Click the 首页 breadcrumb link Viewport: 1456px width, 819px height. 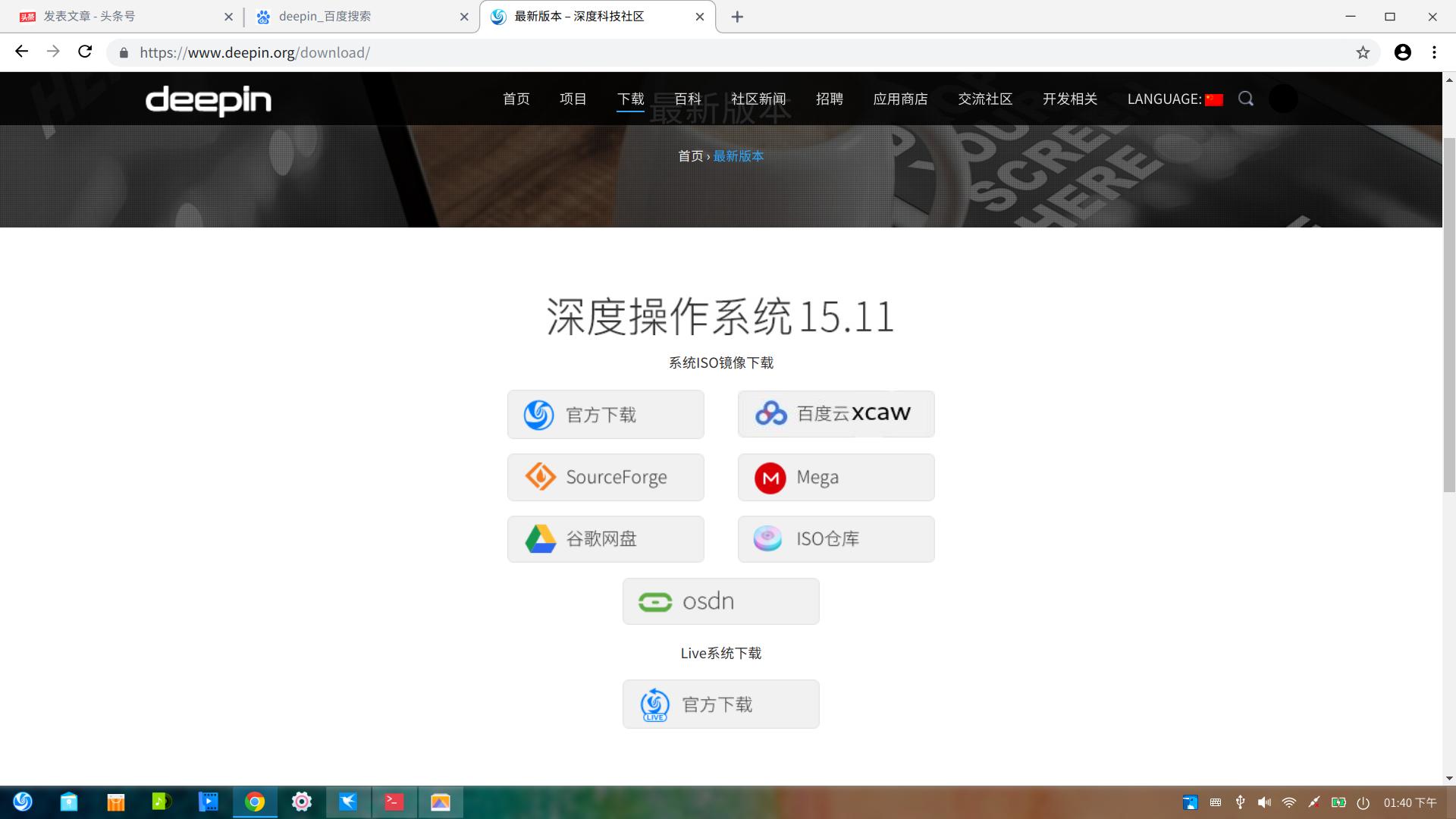(690, 155)
